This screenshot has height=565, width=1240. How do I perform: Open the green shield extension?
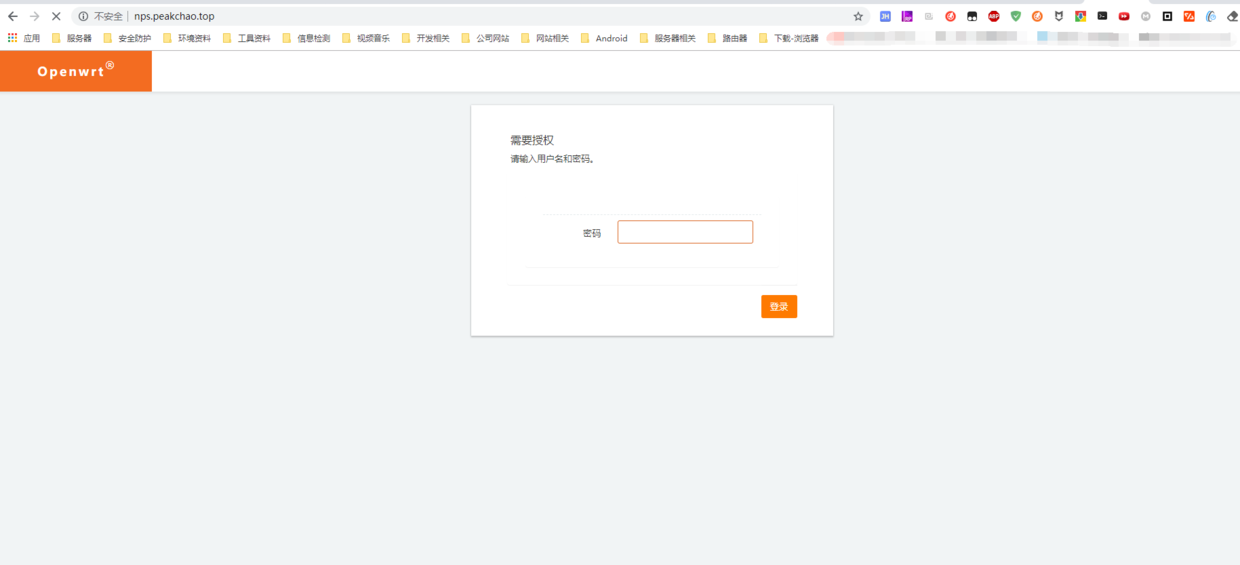1016,16
